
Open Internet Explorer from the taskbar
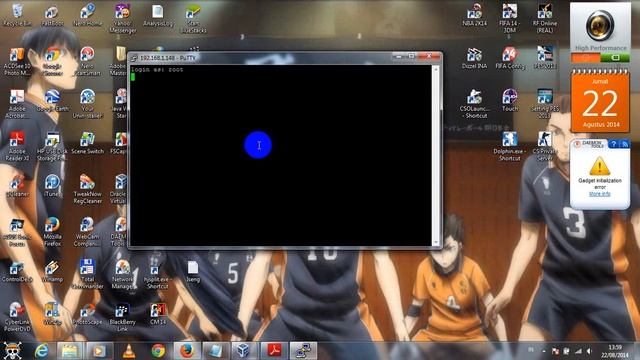tap(41, 351)
